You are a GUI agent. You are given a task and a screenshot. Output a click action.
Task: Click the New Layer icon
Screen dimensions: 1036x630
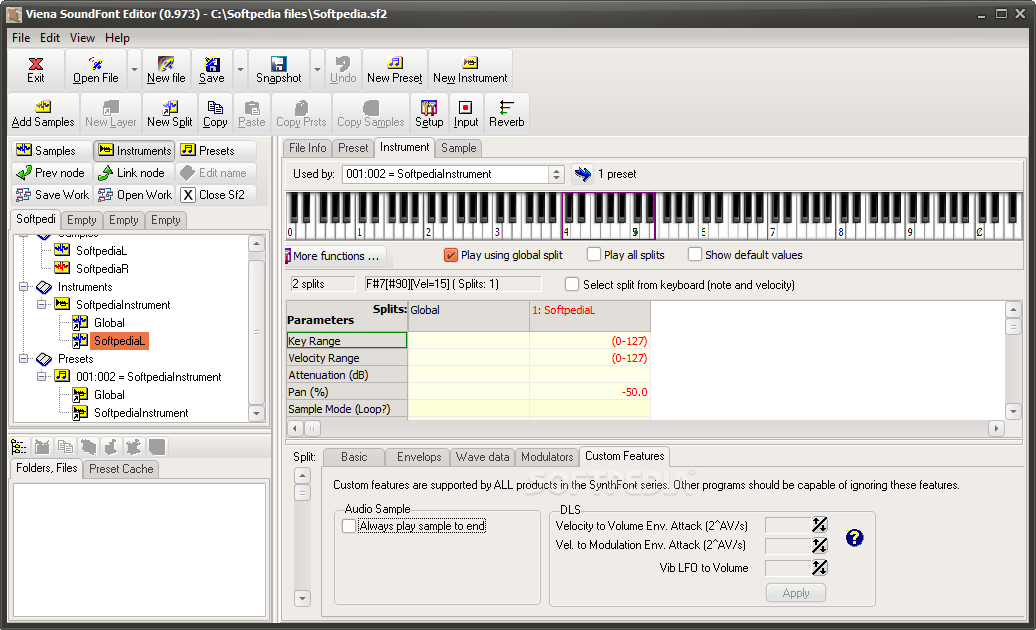click(110, 114)
